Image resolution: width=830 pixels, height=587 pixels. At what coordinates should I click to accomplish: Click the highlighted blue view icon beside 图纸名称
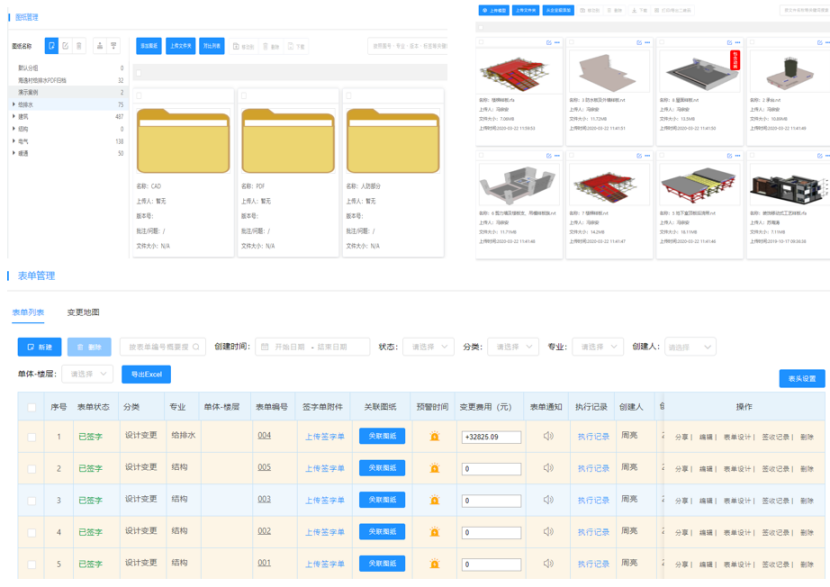[x=52, y=46]
